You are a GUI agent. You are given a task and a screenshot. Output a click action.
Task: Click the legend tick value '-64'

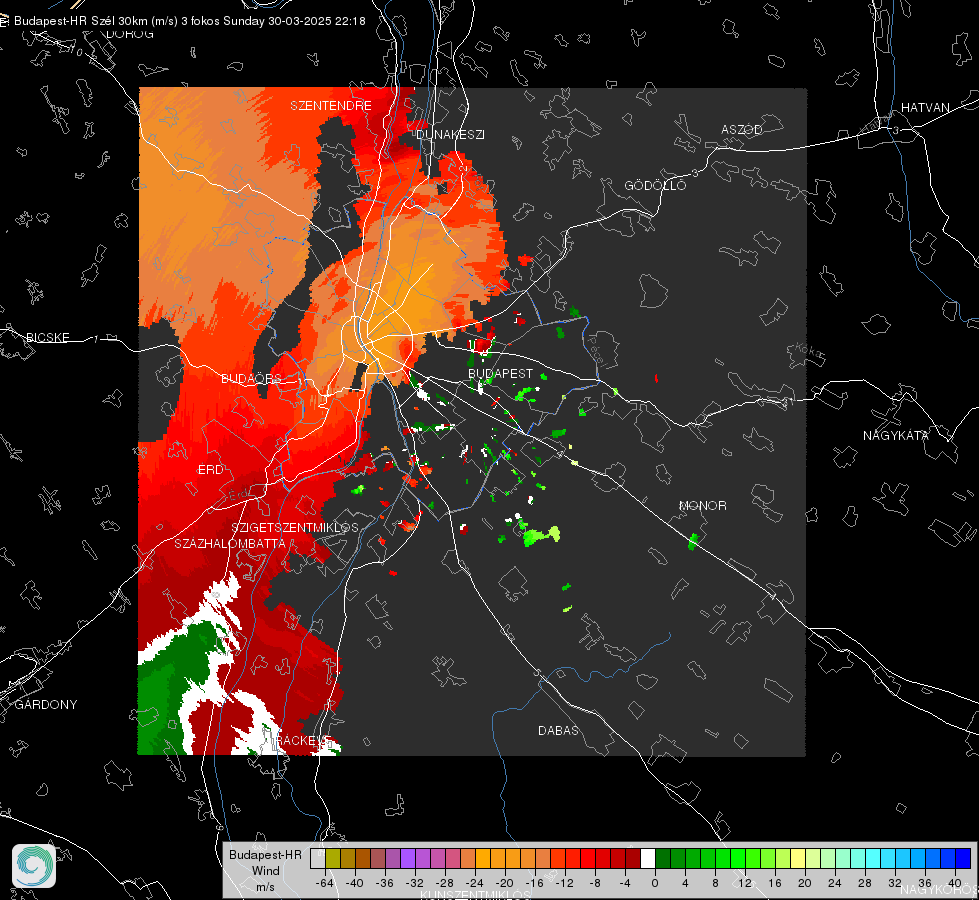point(325,883)
